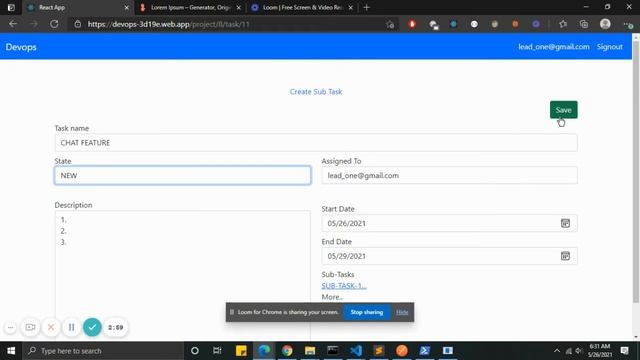Image resolution: width=640 pixels, height=360 pixels.
Task: Toggle the Loom camera button
Action: 30,327
